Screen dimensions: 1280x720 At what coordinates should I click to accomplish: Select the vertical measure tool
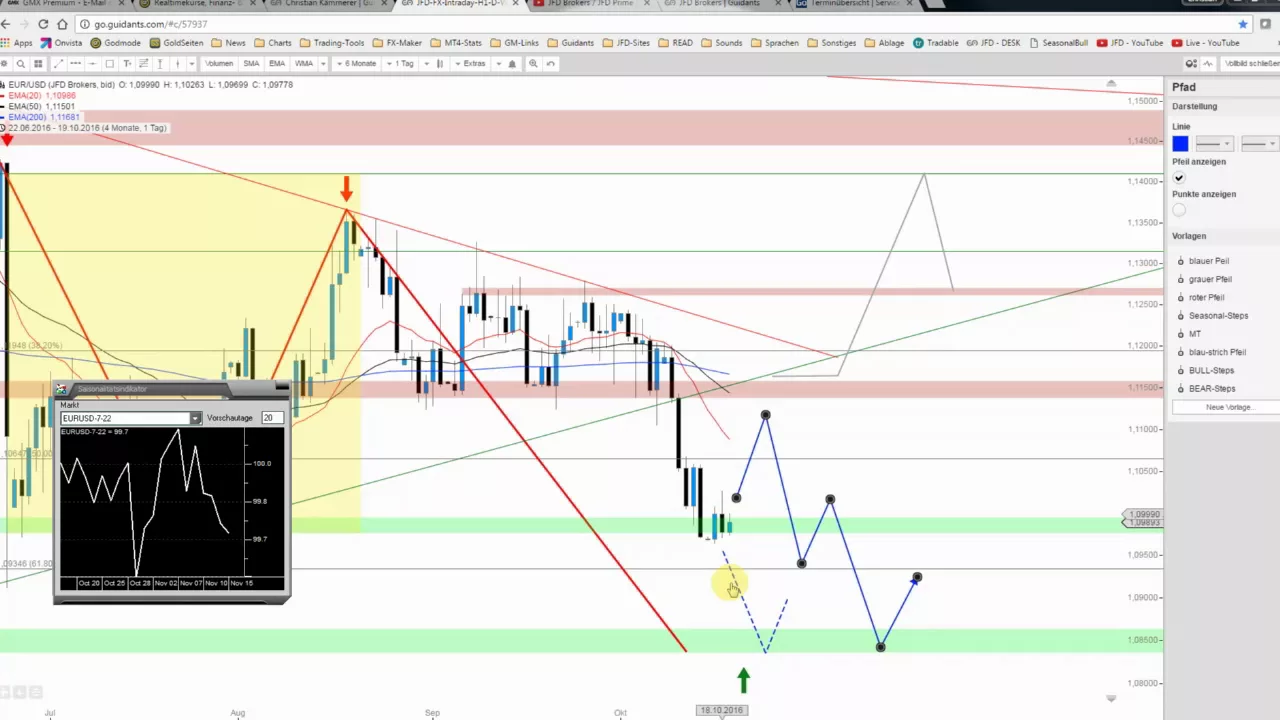tap(160, 63)
